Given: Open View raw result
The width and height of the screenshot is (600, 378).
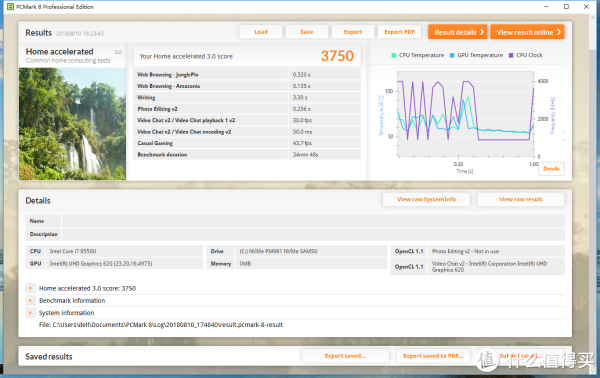Looking at the screenshot, I should click(520, 199).
